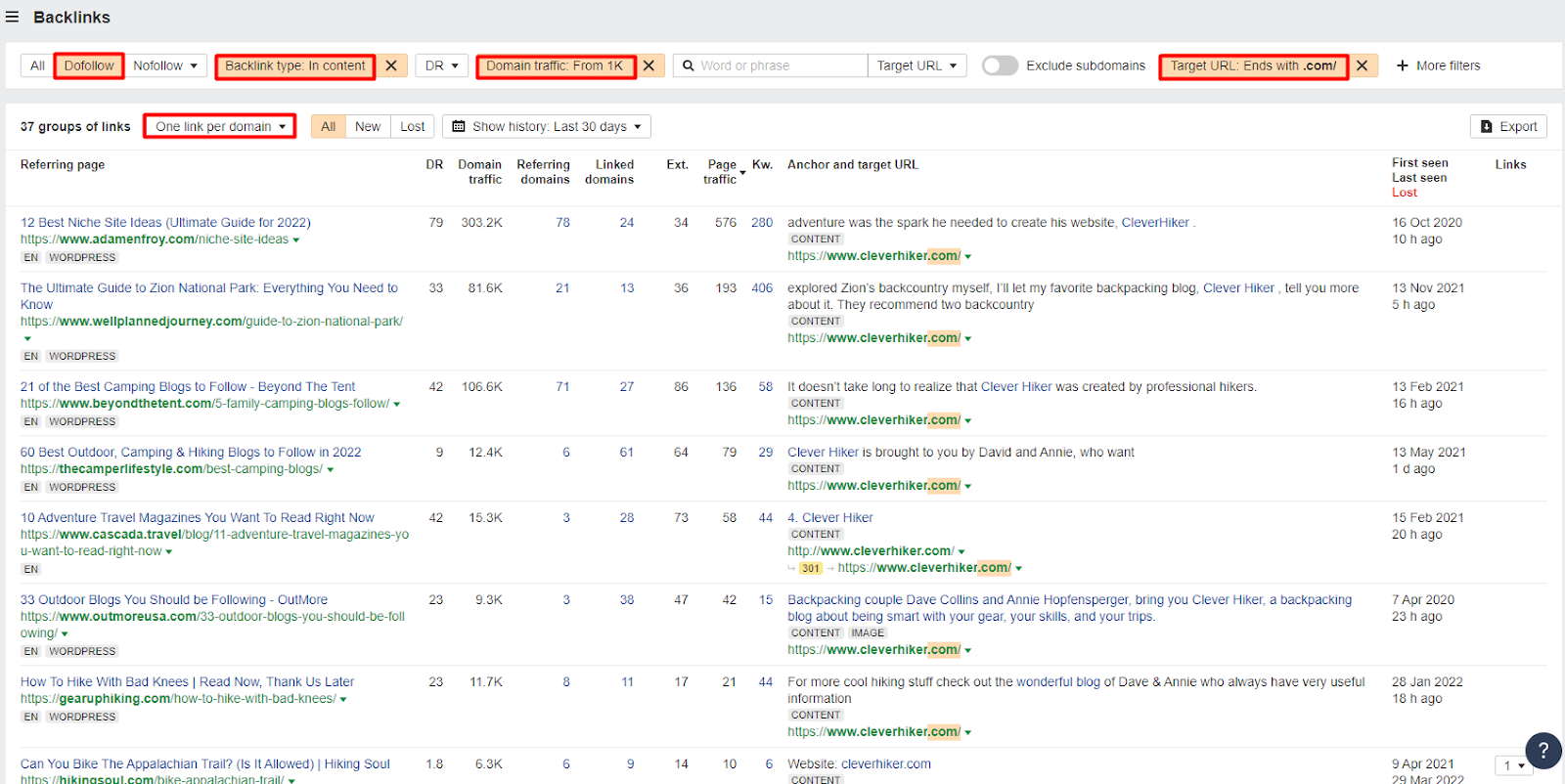Click linked domains value 24
Image resolution: width=1565 pixels, height=784 pixels.
(x=627, y=222)
